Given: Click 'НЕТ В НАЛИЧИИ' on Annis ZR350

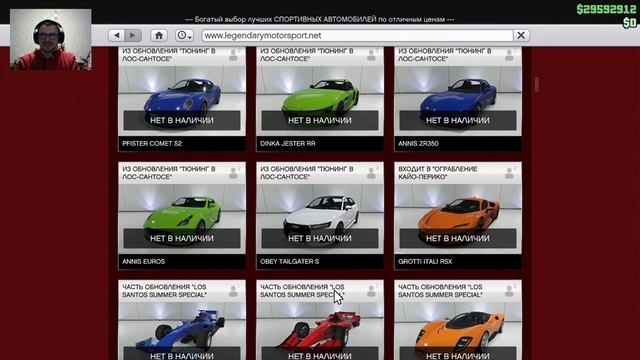Looking at the screenshot, I should click(458, 120).
